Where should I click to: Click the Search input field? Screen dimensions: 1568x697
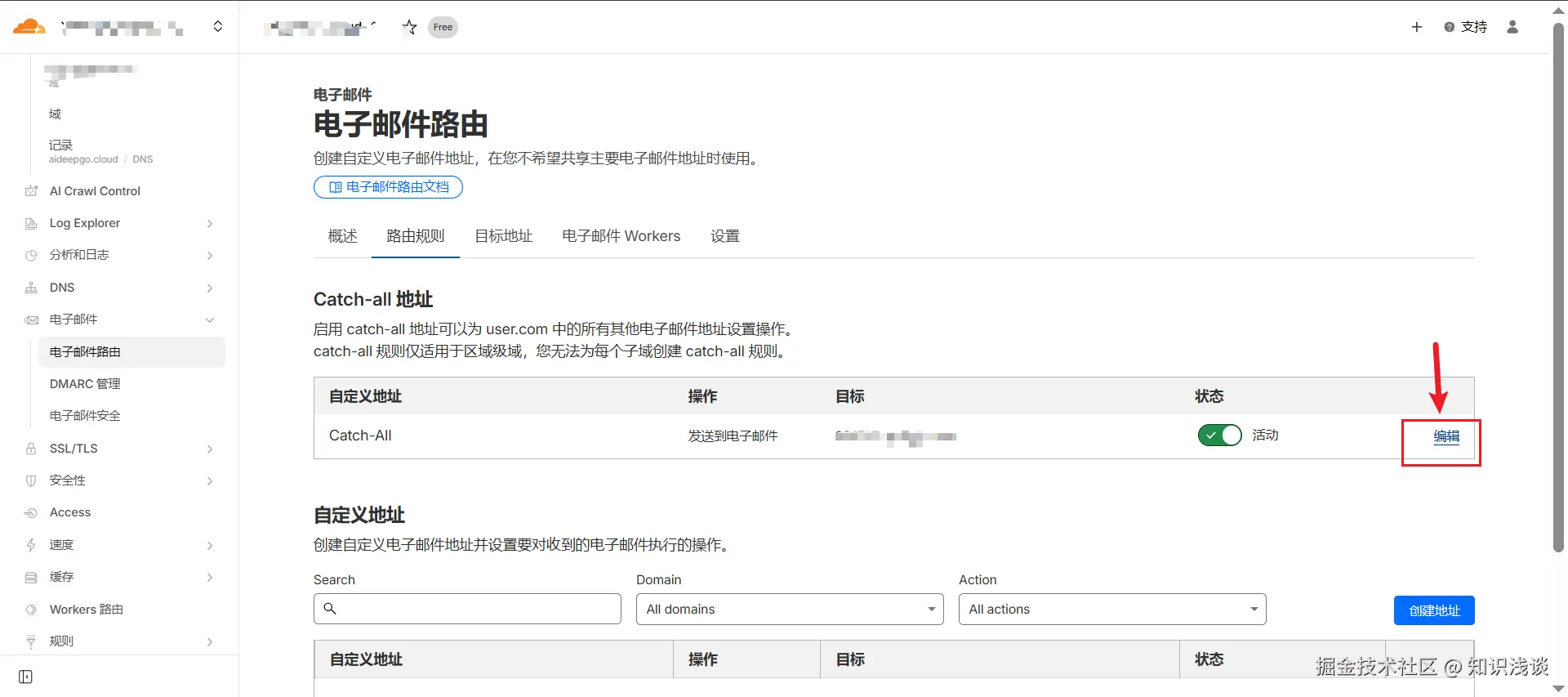[467, 609]
